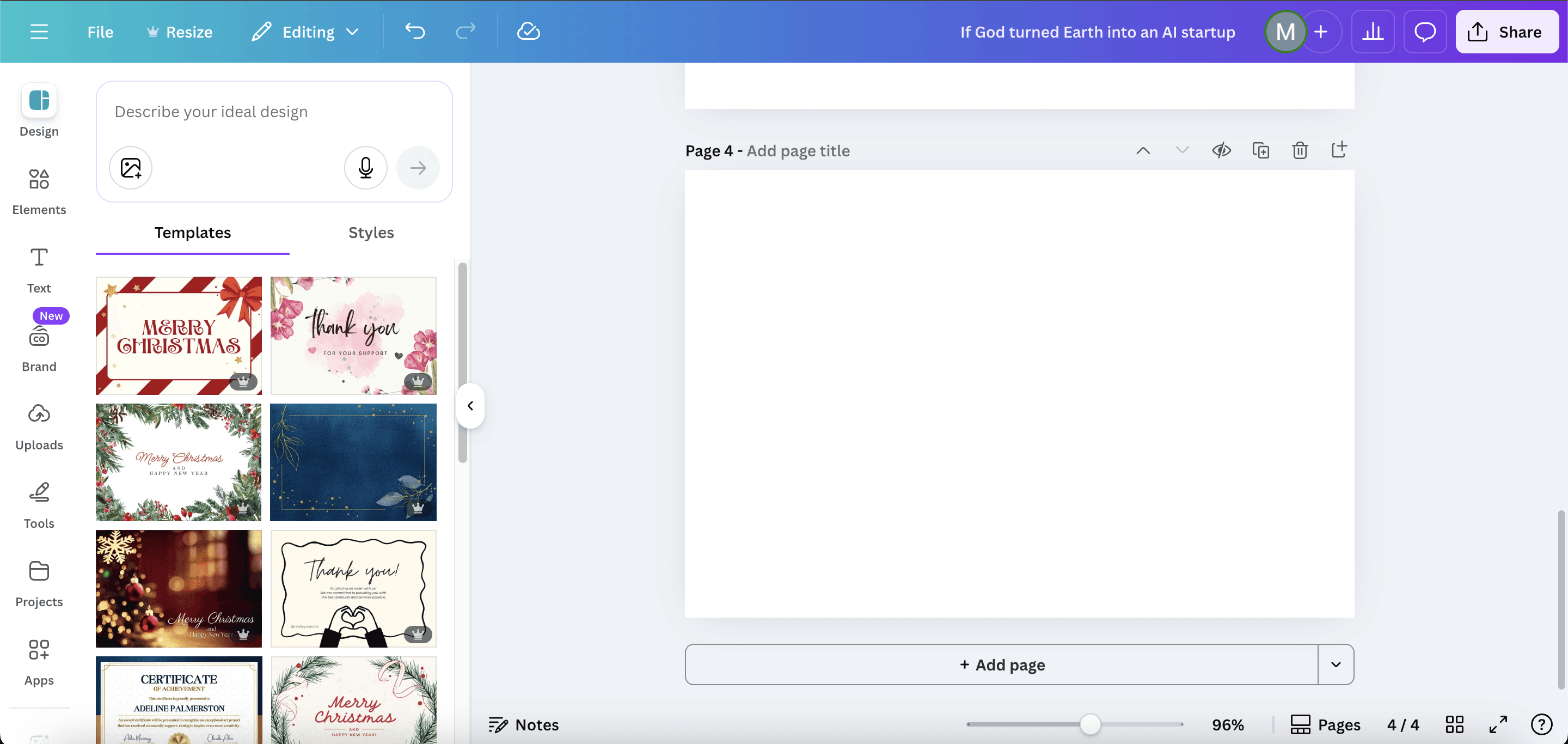Image resolution: width=1568 pixels, height=744 pixels.
Task: Open the Elements panel in sidebar
Action: pyautogui.click(x=39, y=191)
